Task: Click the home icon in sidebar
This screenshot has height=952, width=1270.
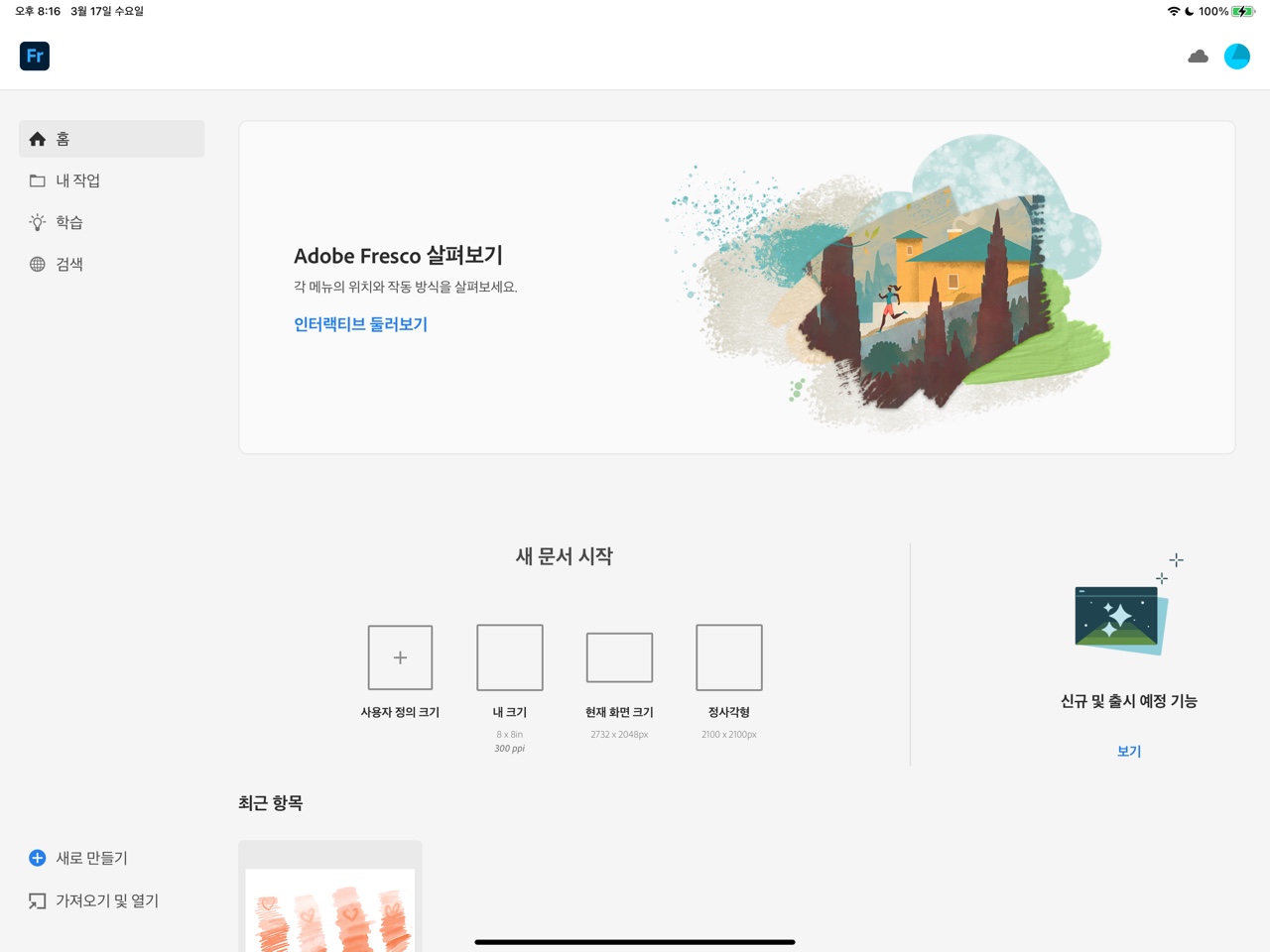Action: click(x=38, y=139)
